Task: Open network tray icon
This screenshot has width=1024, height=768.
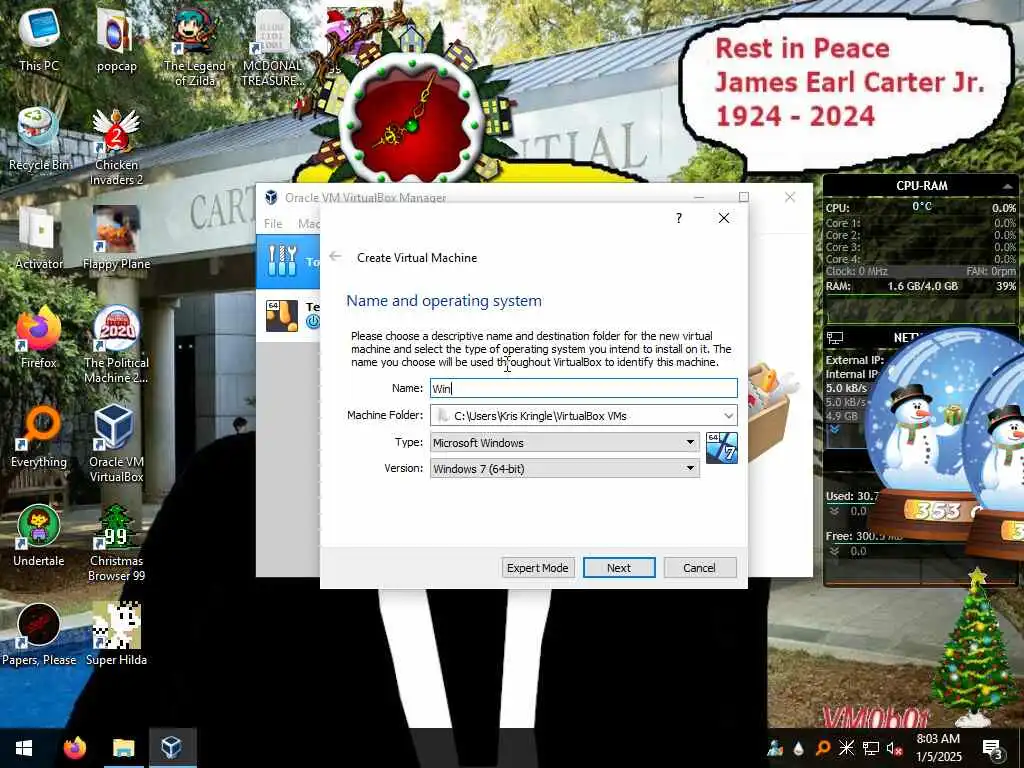Action: (x=871, y=748)
